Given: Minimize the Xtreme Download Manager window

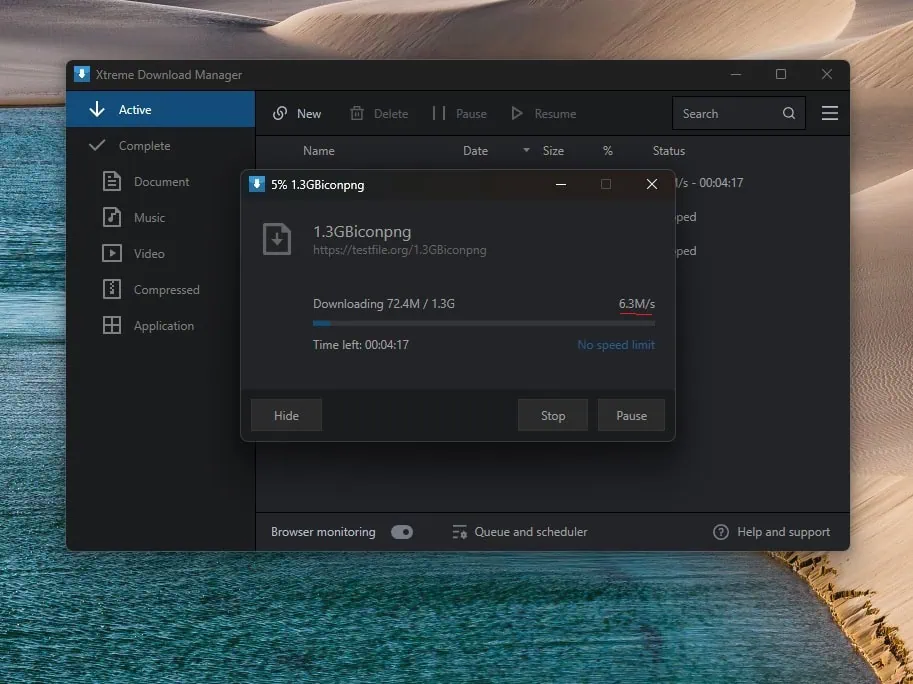Looking at the screenshot, I should tap(736, 74).
